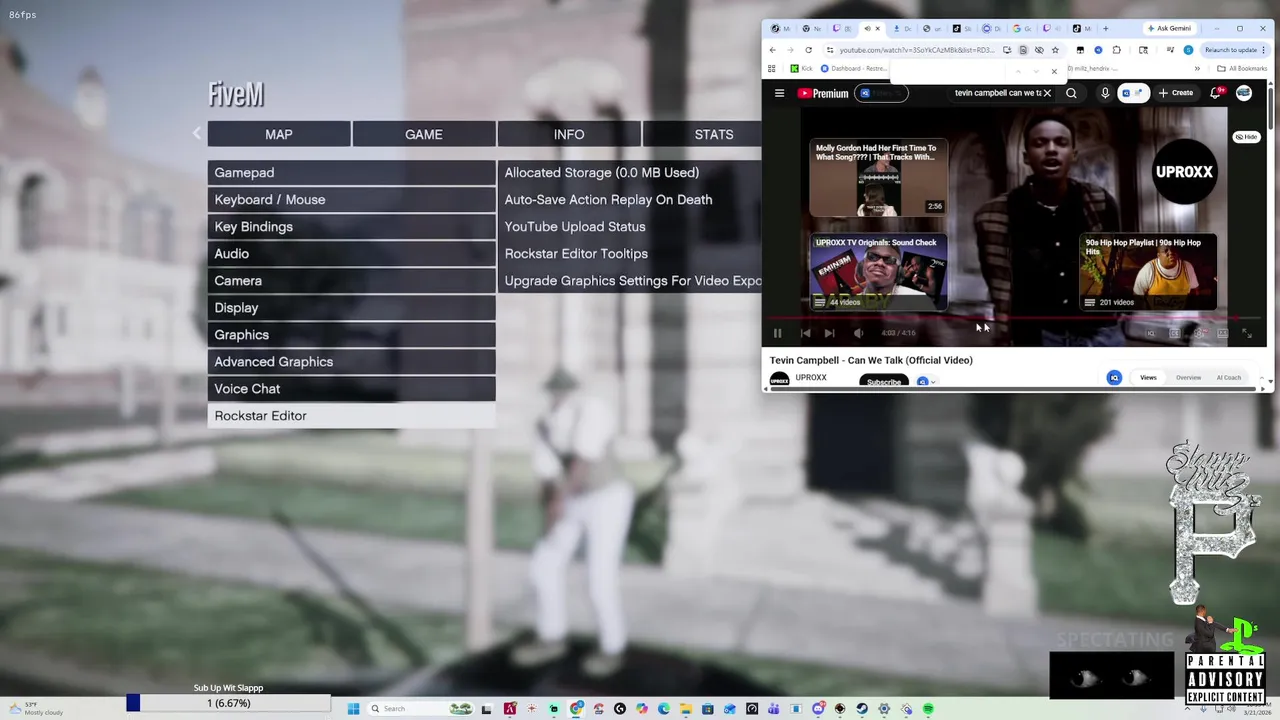Bookmark this page with the star icon

tap(1054, 50)
